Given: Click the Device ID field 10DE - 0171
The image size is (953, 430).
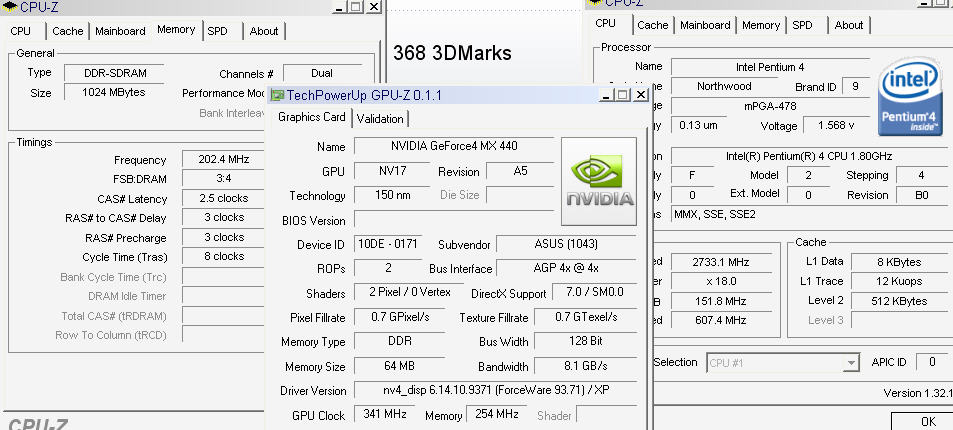Looking at the screenshot, I should 388,244.
